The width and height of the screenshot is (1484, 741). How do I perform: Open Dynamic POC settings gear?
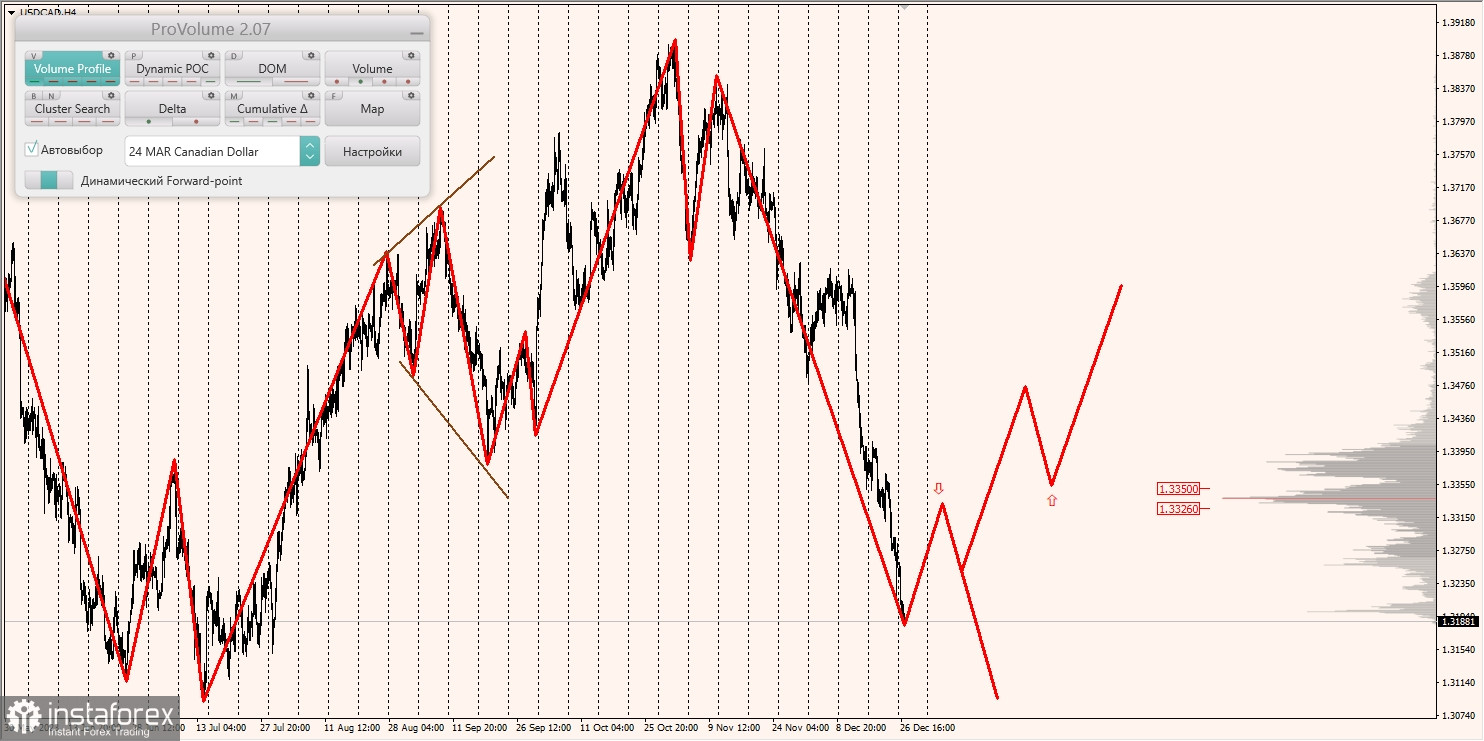click(x=211, y=55)
